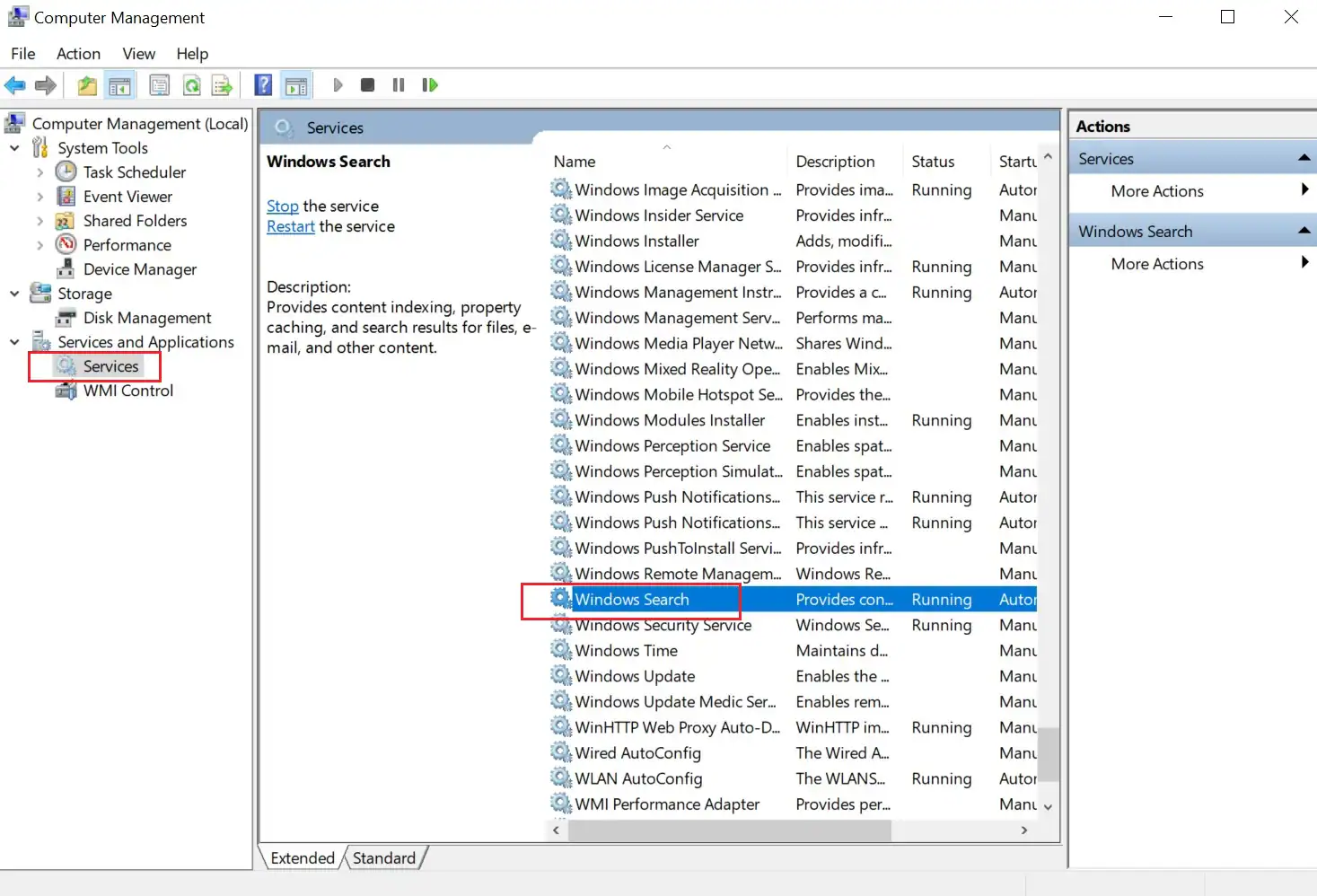
Task: Click the scroll up arrow in services list
Action: (1049, 157)
